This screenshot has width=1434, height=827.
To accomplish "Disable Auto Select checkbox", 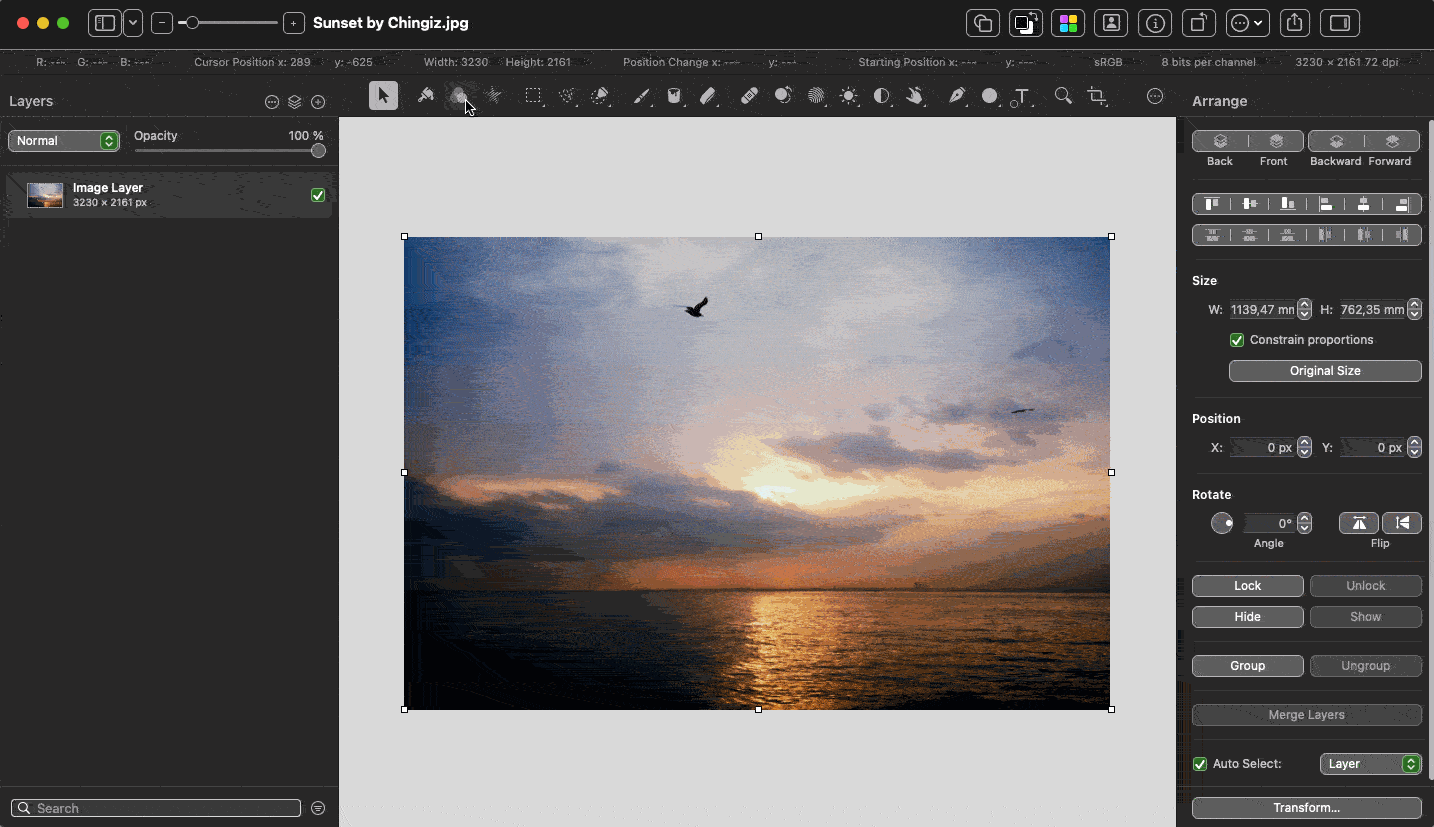I will pyautogui.click(x=1200, y=764).
